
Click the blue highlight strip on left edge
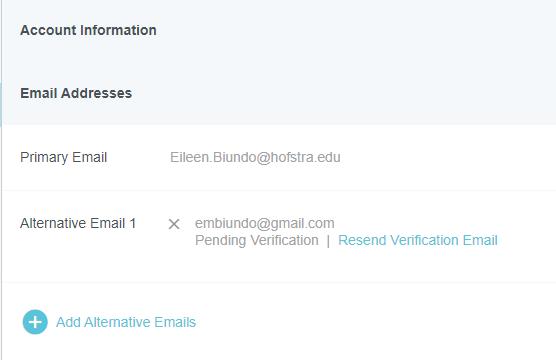tap(1, 104)
